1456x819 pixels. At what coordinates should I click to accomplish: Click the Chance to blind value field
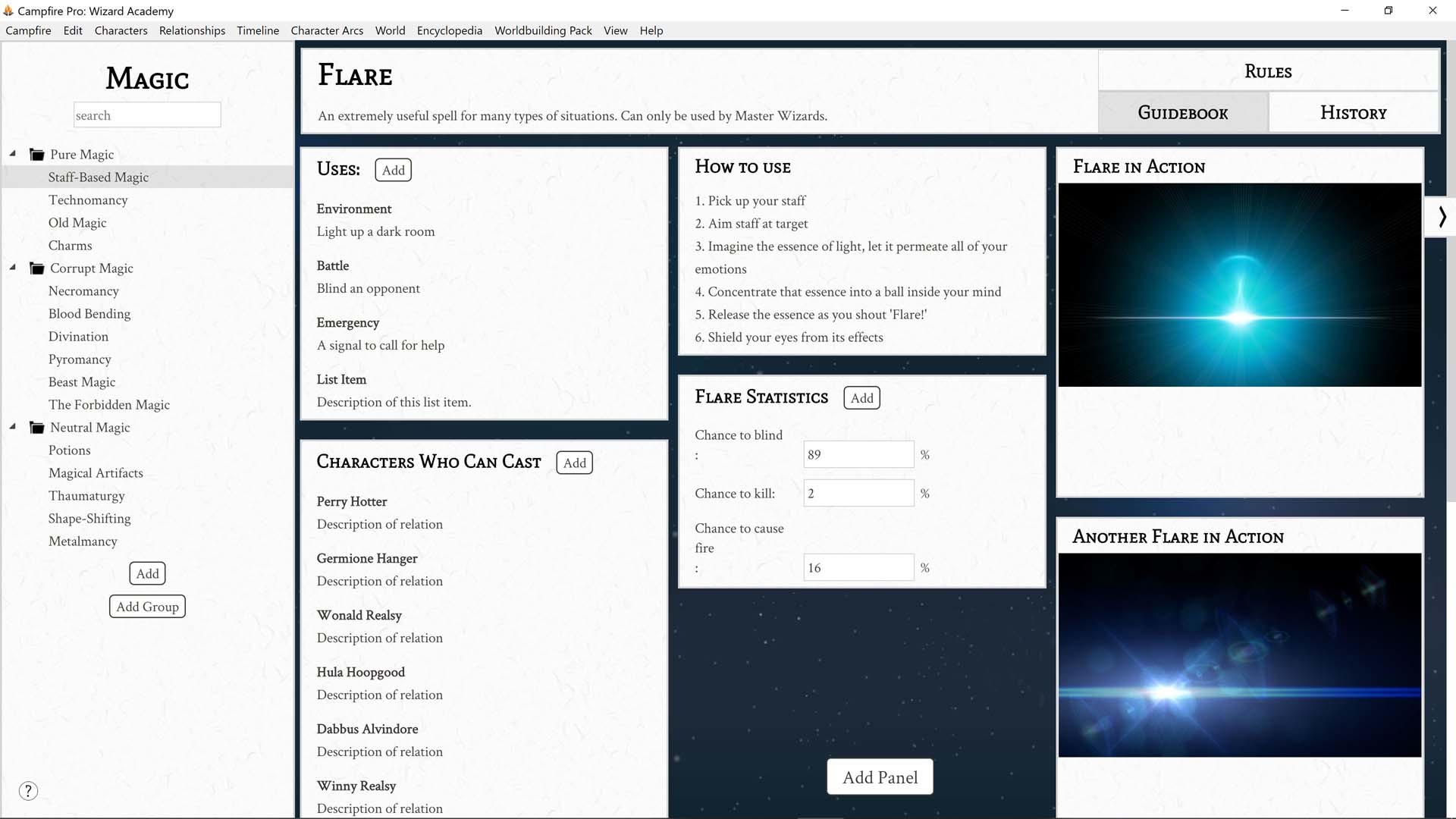point(858,454)
